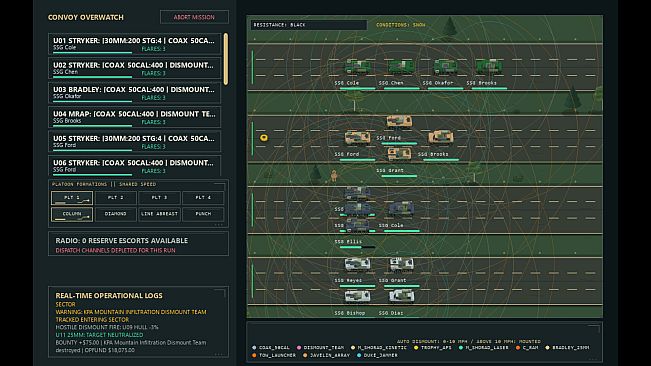Click the HOSTILE DISMOUNT FIRE log entry

coord(107,327)
